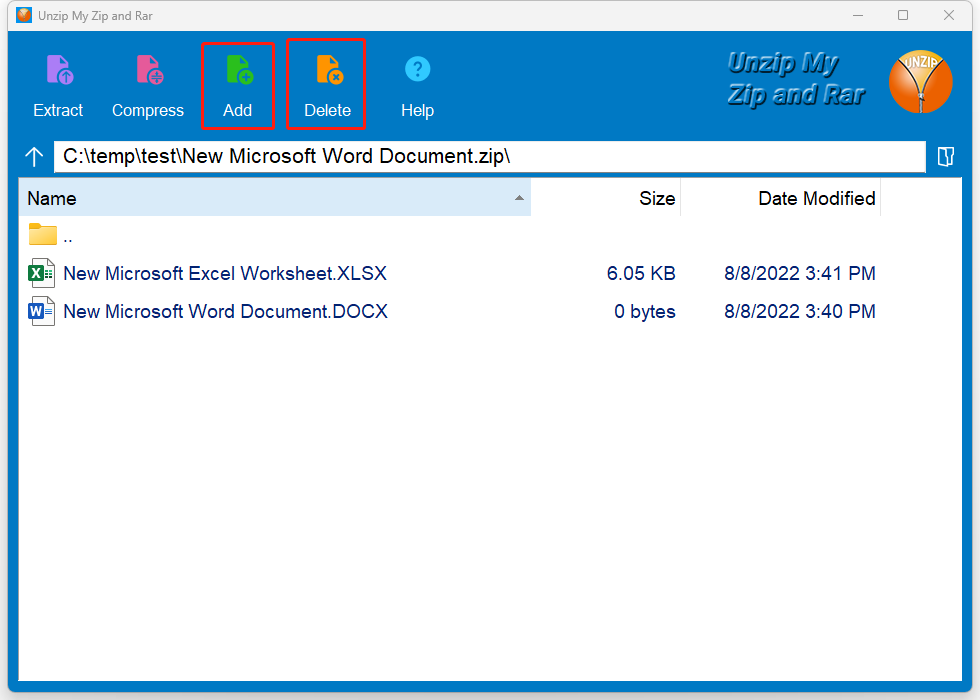This screenshot has width=980, height=700.
Task: Click the '..' parent directory entry
Action: click(68, 238)
